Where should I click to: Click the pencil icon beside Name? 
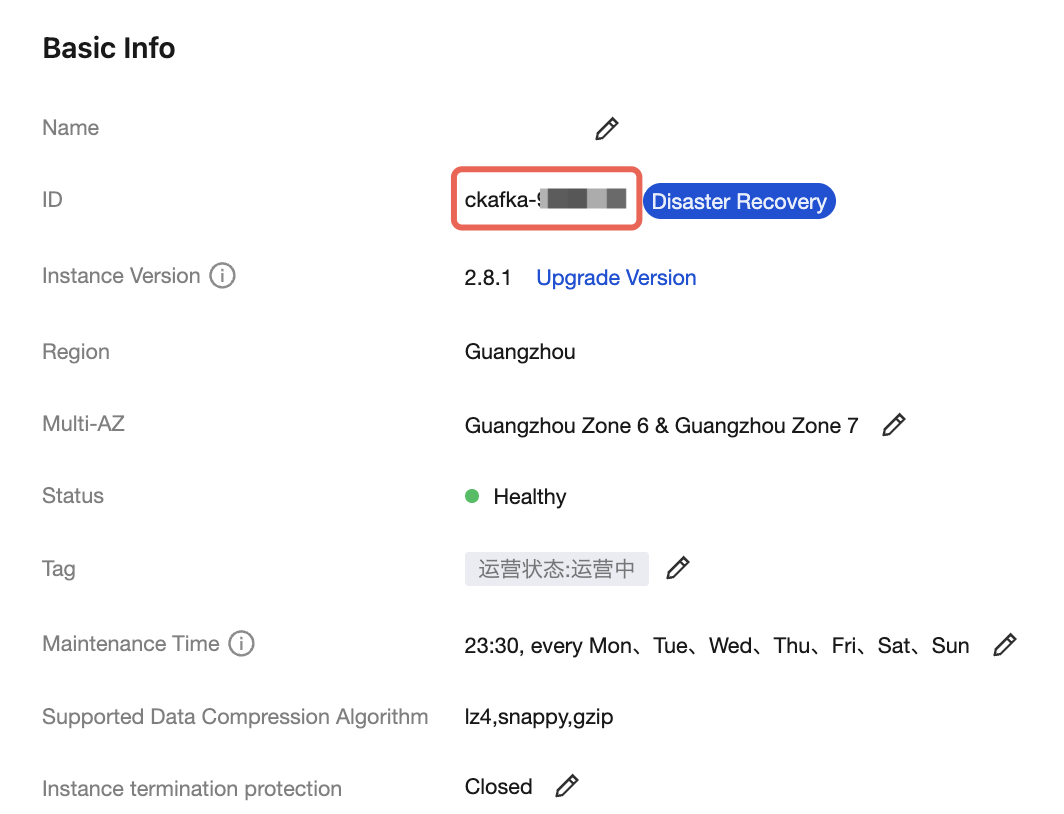(x=606, y=129)
